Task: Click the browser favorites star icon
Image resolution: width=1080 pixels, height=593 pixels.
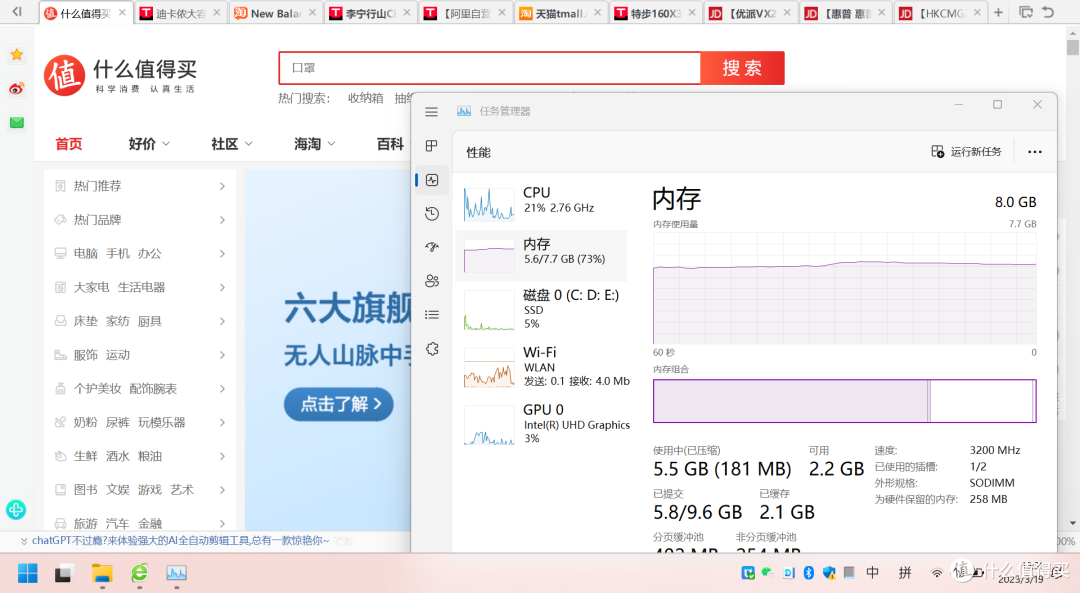Action: [x=17, y=54]
